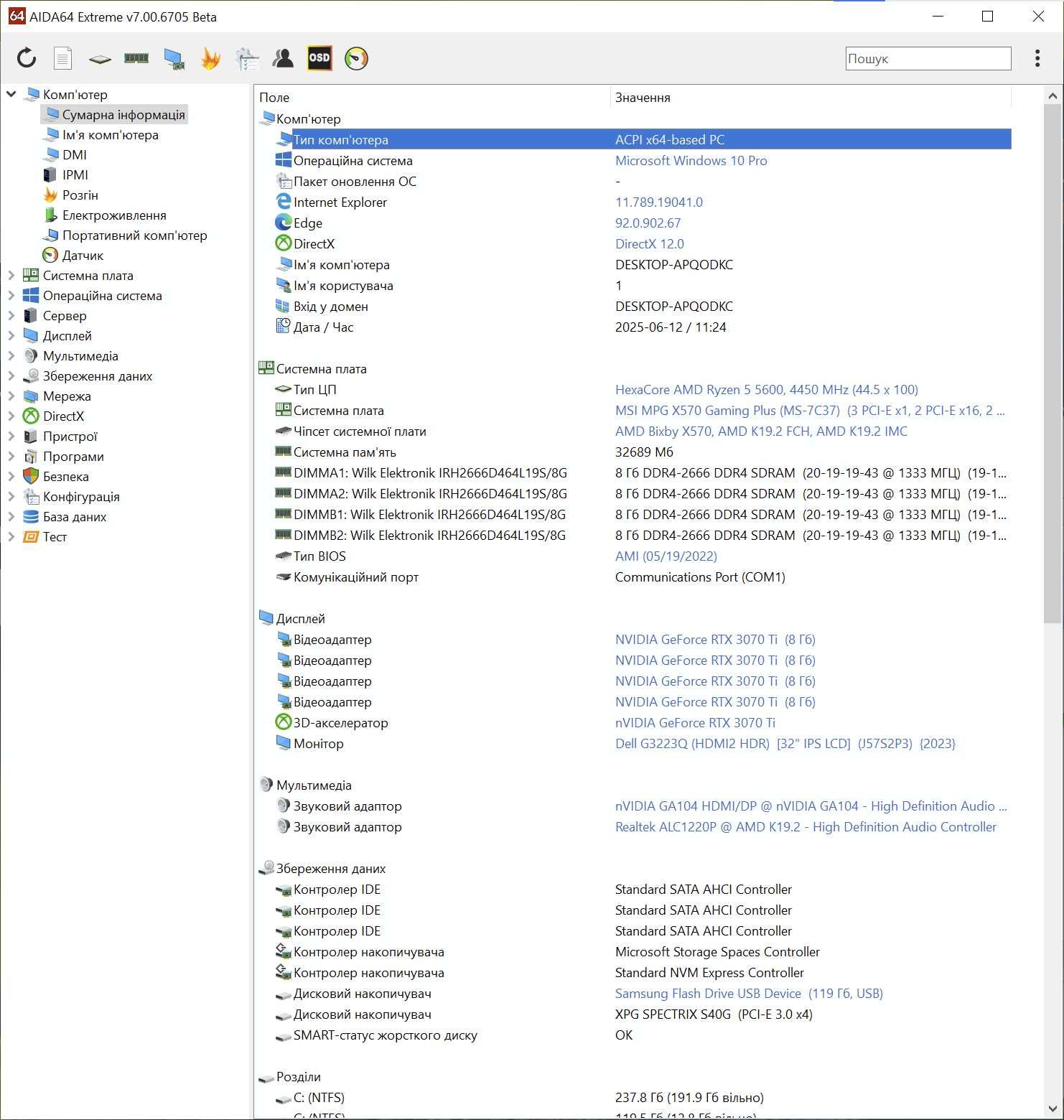Expand the Дисплей tree node
Image resolution: width=1064 pixels, height=1120 pixels.
pyautogui.click(x=11, y=335)
